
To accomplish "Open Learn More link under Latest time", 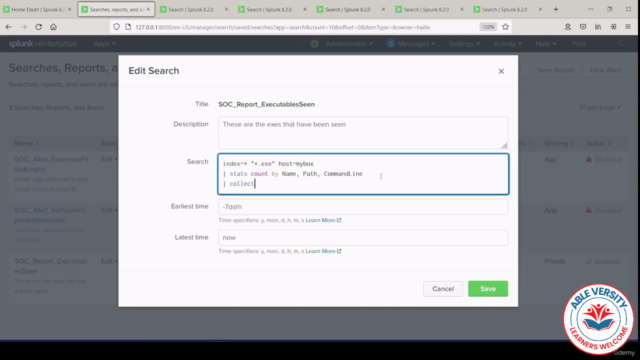I will pos(323,251).
